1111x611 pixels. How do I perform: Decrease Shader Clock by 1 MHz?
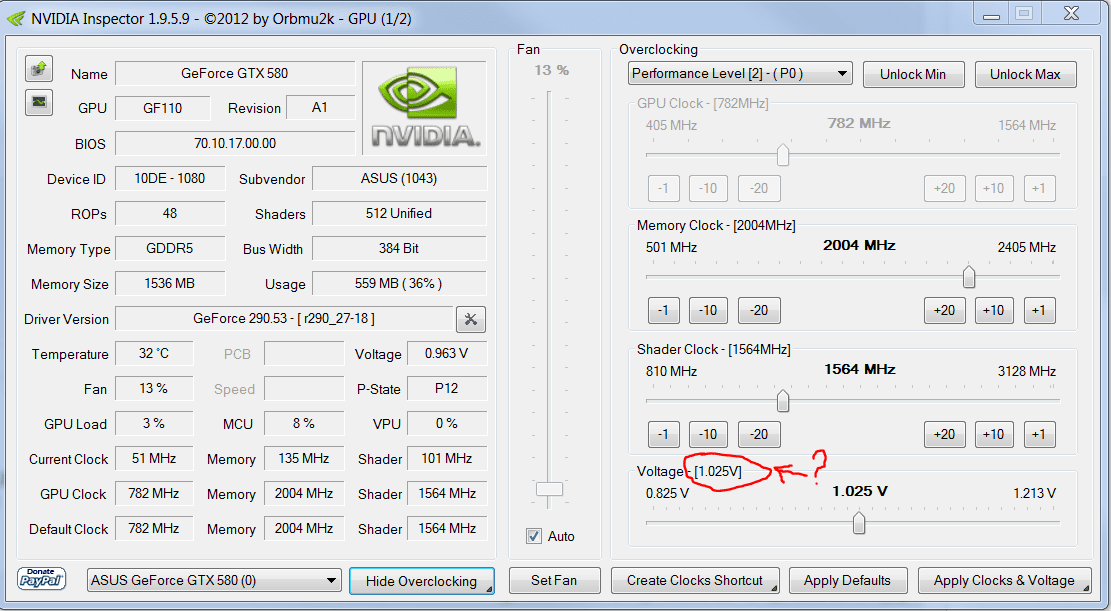[664, 435]
